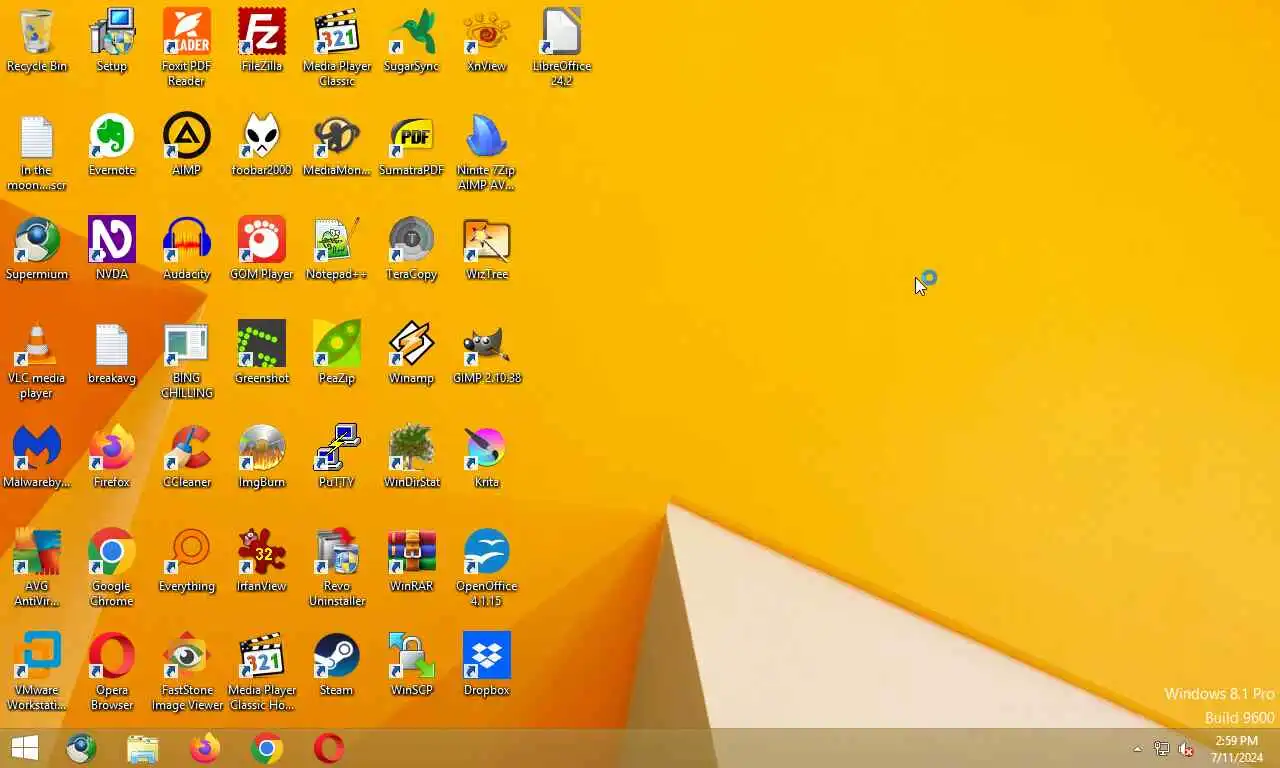Select the FileZilla desktop shortcut
The height and width of the screenshot is (768, 1280).
262,41
